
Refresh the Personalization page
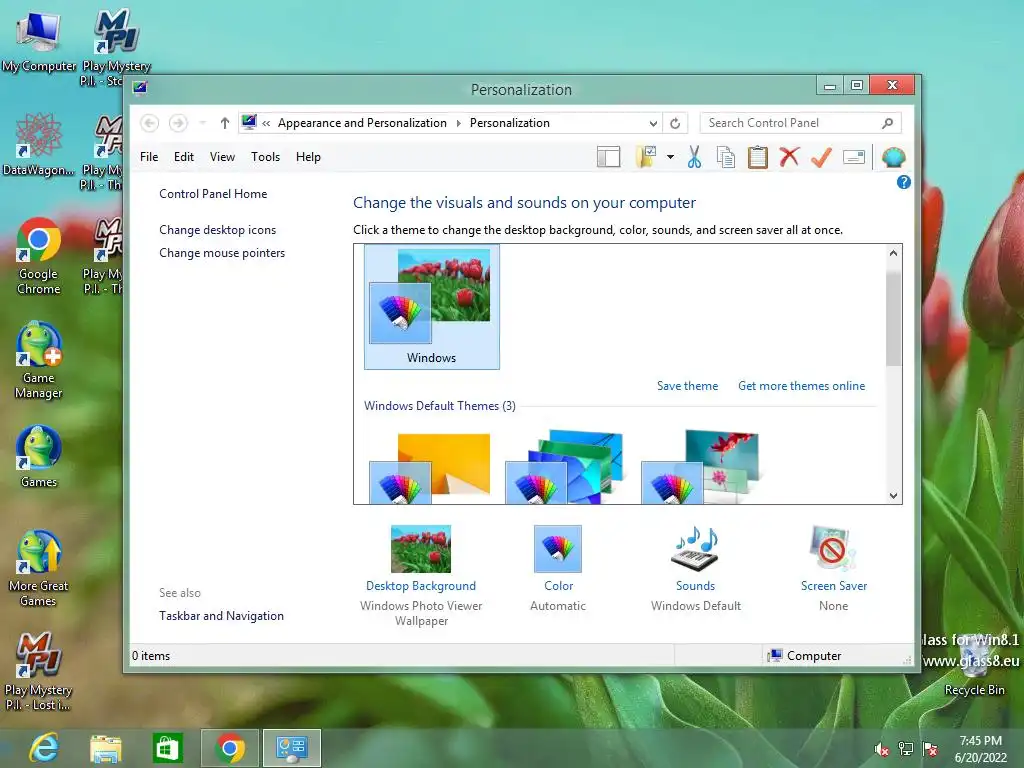click(x=675, y=123)
